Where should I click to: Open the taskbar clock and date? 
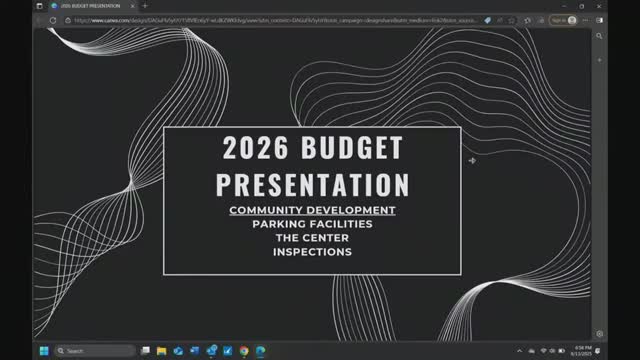click(x=581, y=351)
